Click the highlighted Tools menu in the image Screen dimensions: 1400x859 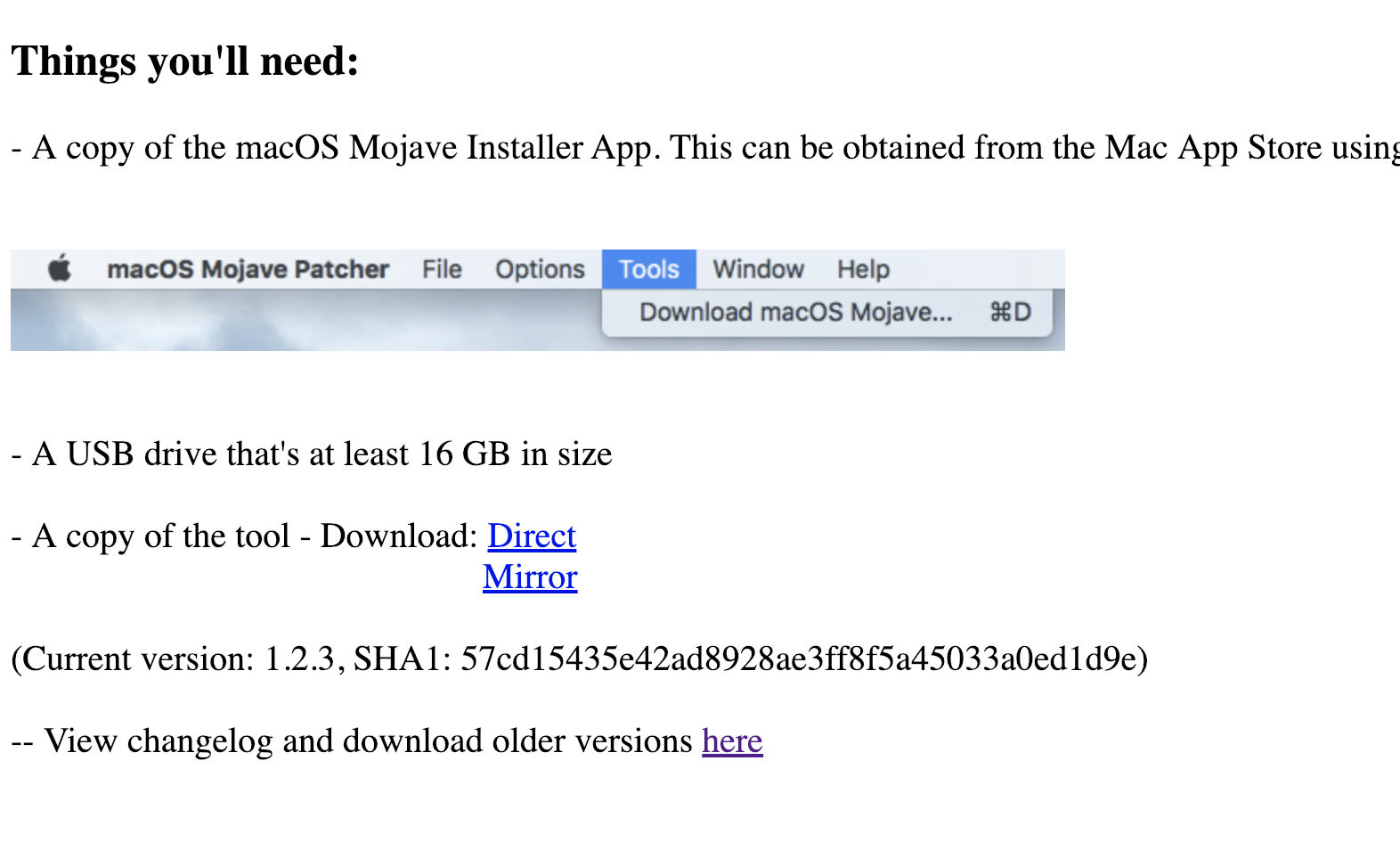(x=649, y=269)
